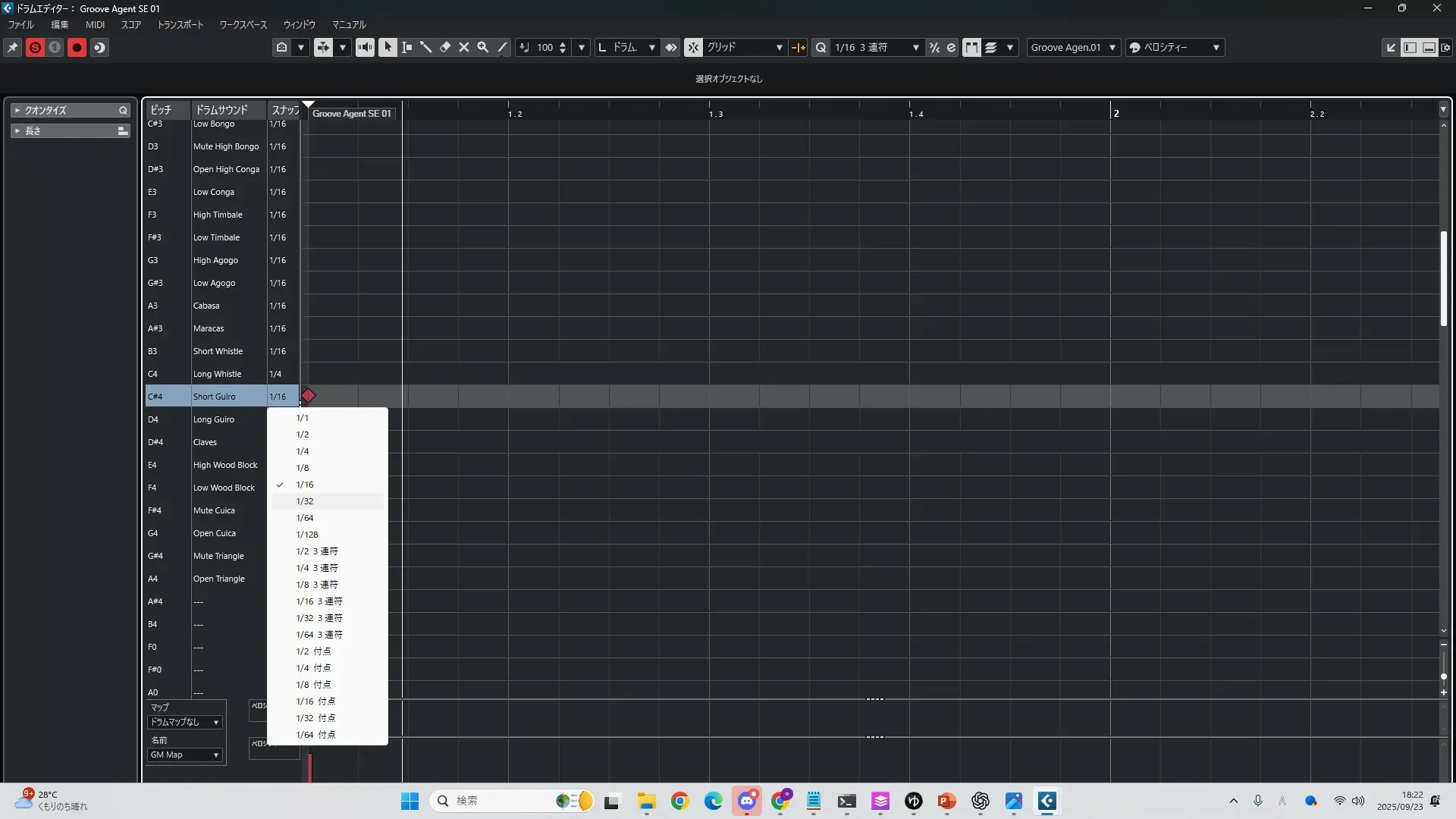Select the Zoom magnifier tool
This screenshot has height=819, width=1456.
pyautogui.click(x=483, y=47)
